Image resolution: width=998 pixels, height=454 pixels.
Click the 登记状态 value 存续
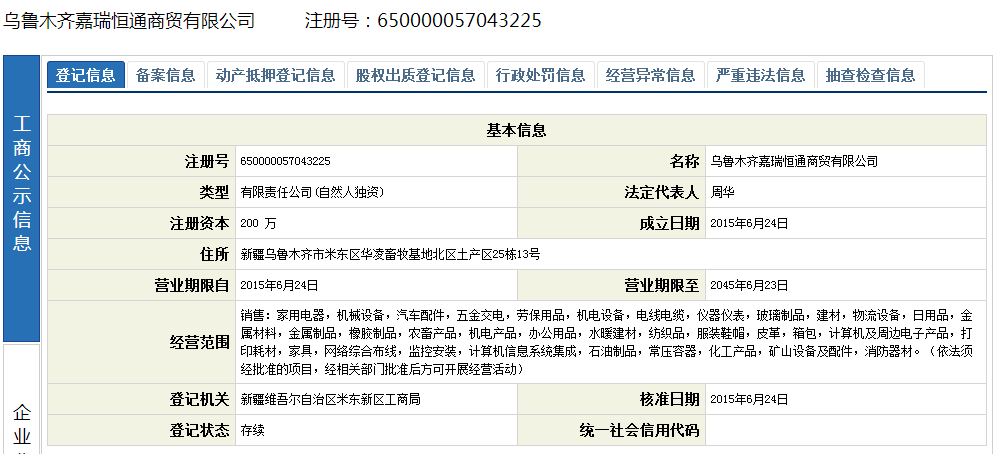252,431
